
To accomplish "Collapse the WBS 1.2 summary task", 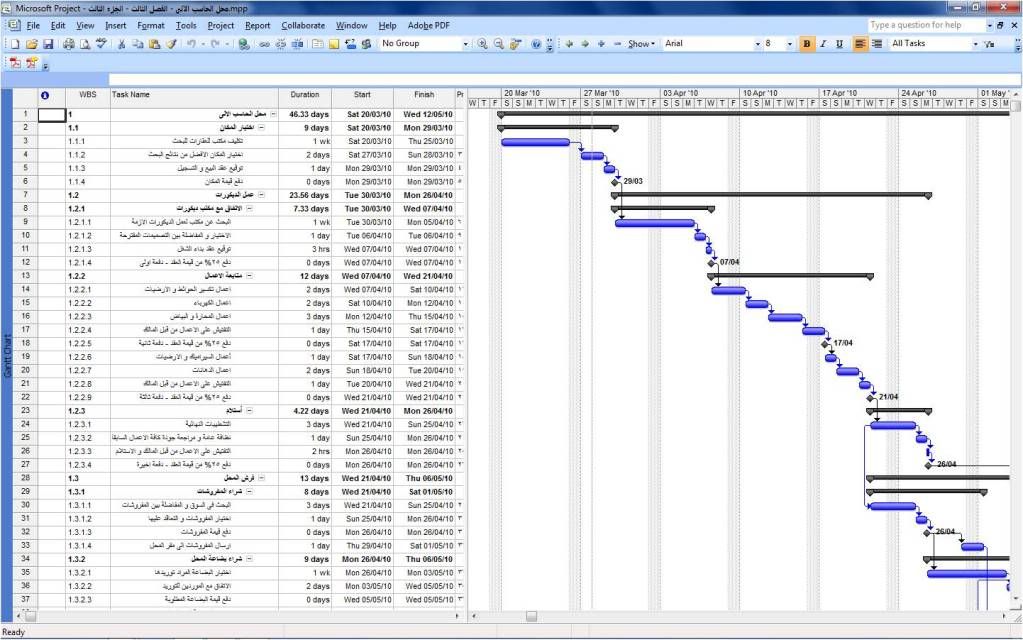I will point(262,195).
